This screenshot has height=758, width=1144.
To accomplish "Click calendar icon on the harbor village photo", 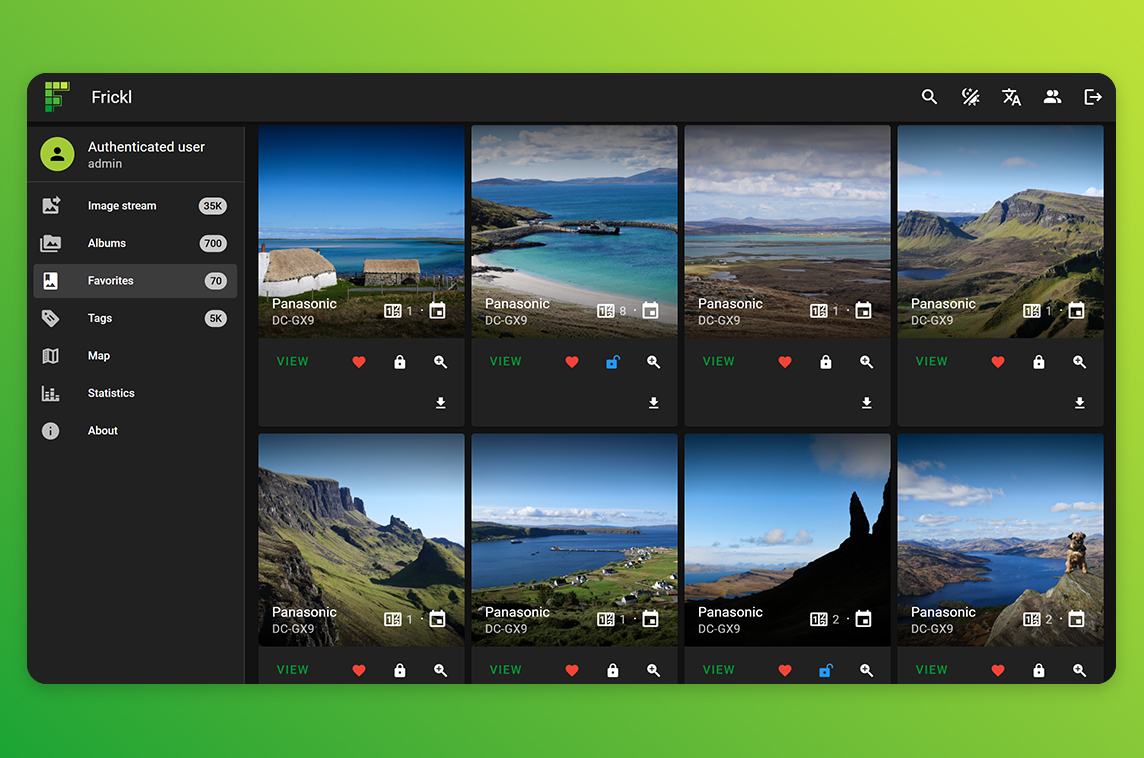I will pos(651,619).
